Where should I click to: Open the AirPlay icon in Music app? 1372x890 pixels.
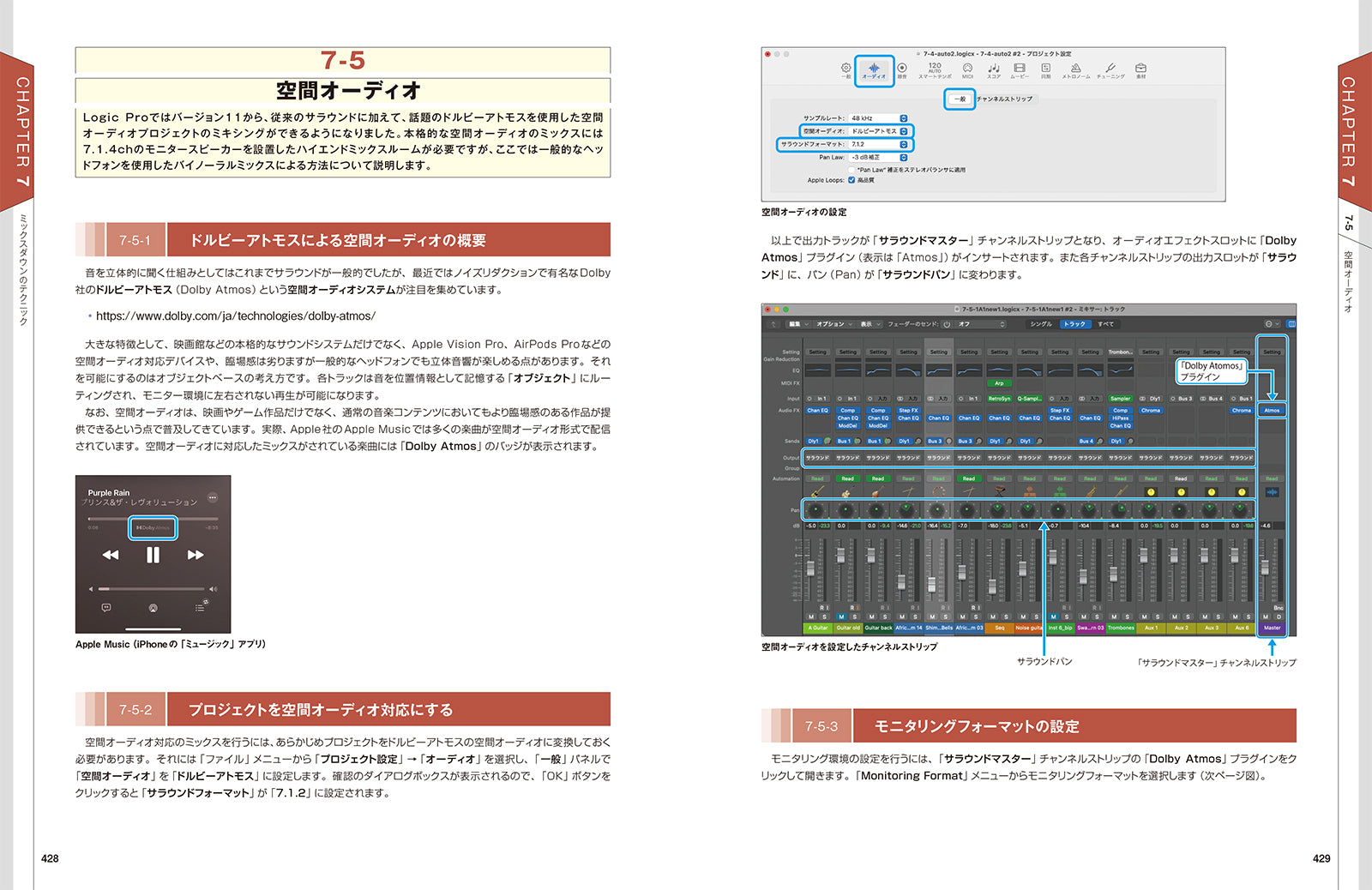tap(153, 607)
